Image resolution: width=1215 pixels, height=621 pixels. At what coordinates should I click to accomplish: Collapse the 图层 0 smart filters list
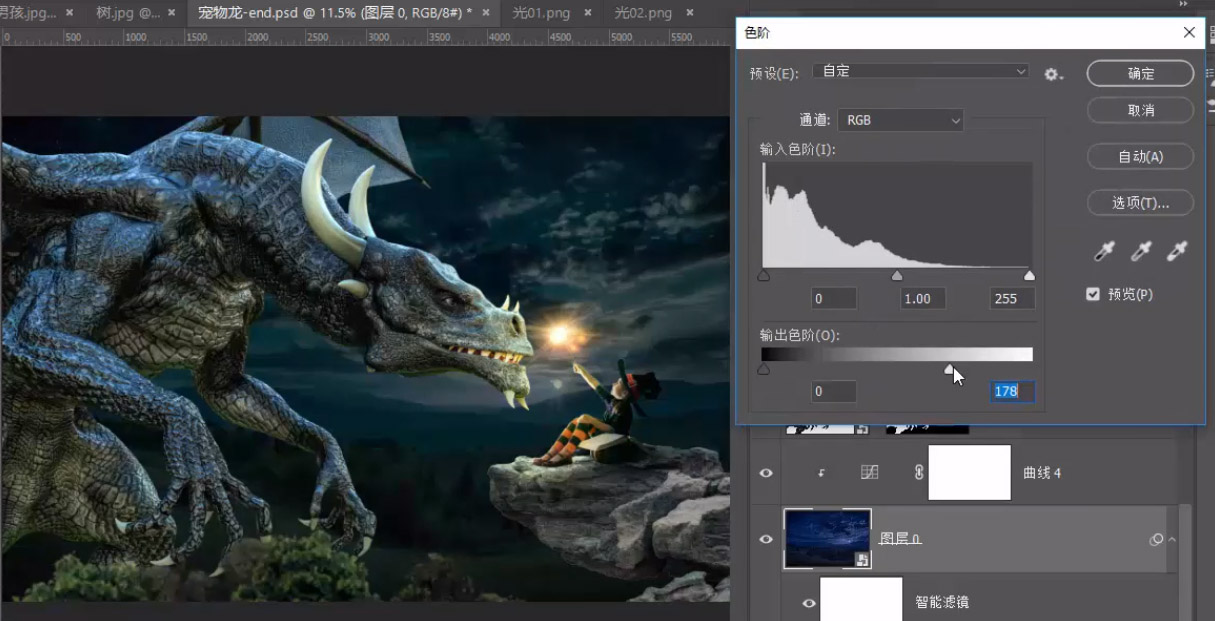click(x=1172, y=539)
